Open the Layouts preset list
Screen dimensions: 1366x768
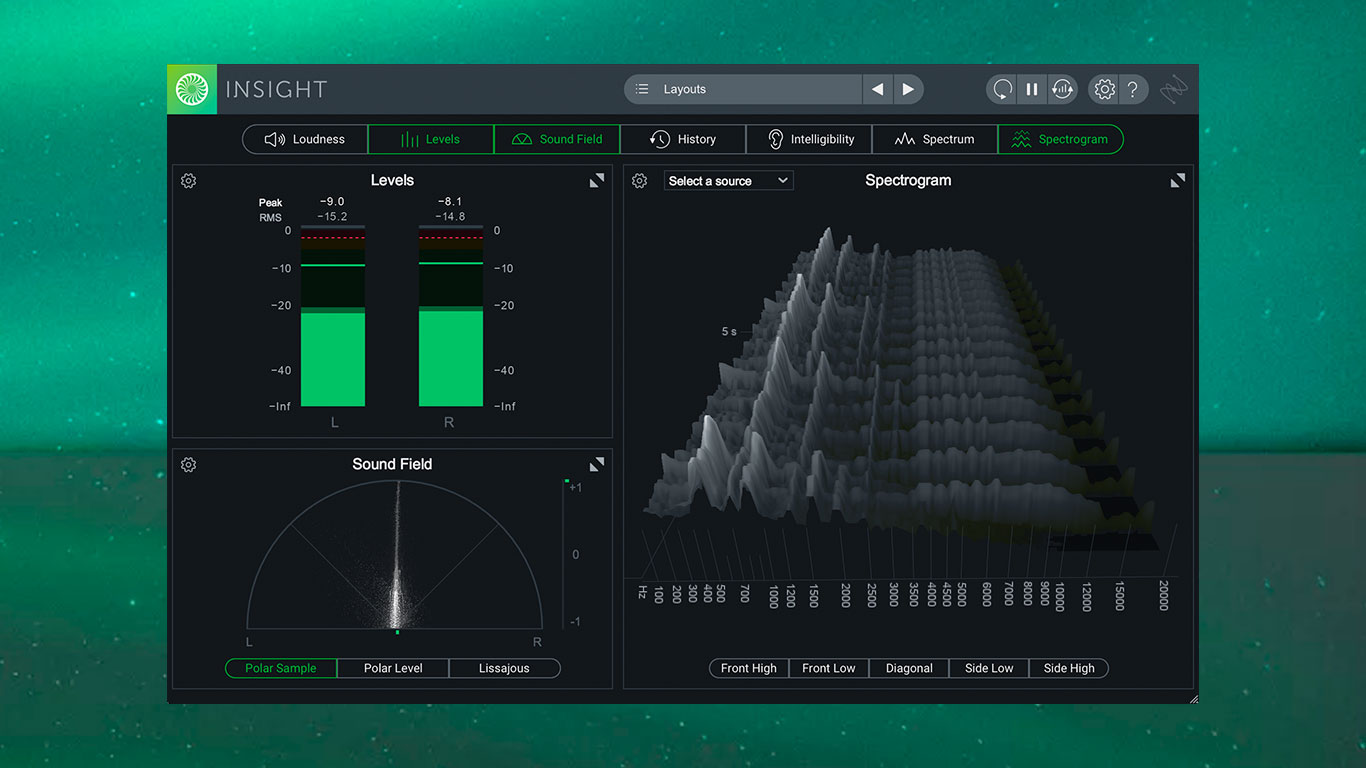pos(743,89)
